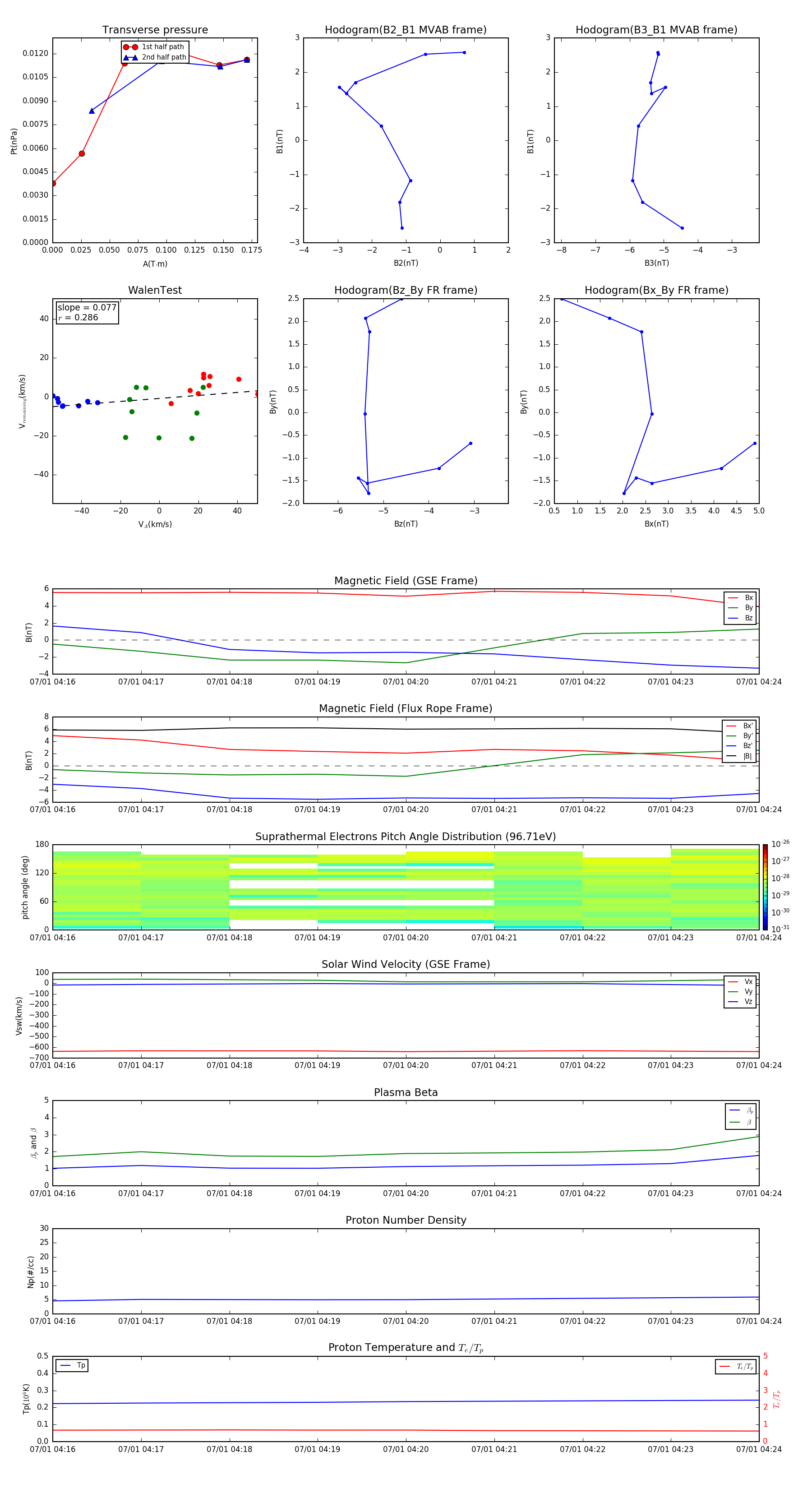Click Bx' legend entry in flux rope frame

(740, 726)
